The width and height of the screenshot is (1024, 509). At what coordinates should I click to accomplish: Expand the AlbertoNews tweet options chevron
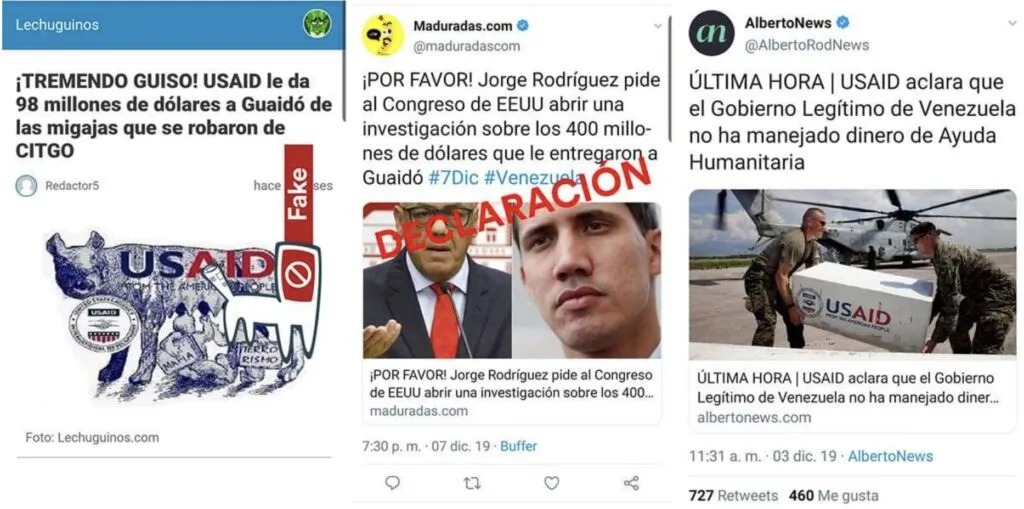(x=1012, y=23)
